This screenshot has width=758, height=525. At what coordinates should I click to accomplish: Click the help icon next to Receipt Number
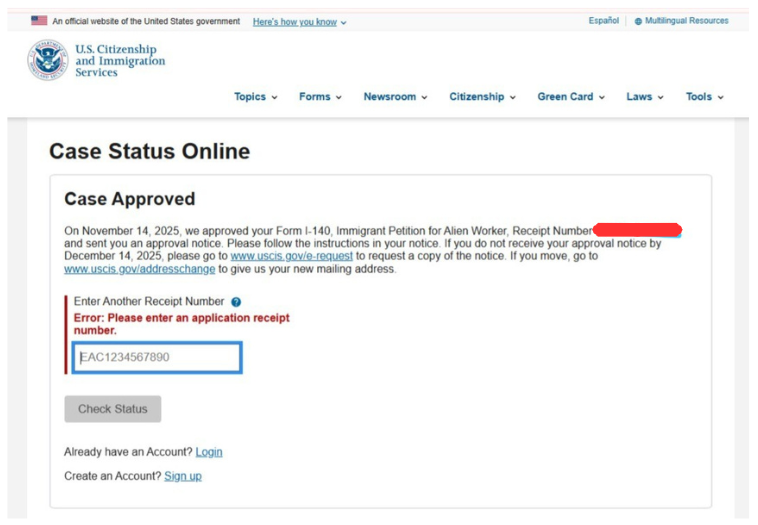236,302
